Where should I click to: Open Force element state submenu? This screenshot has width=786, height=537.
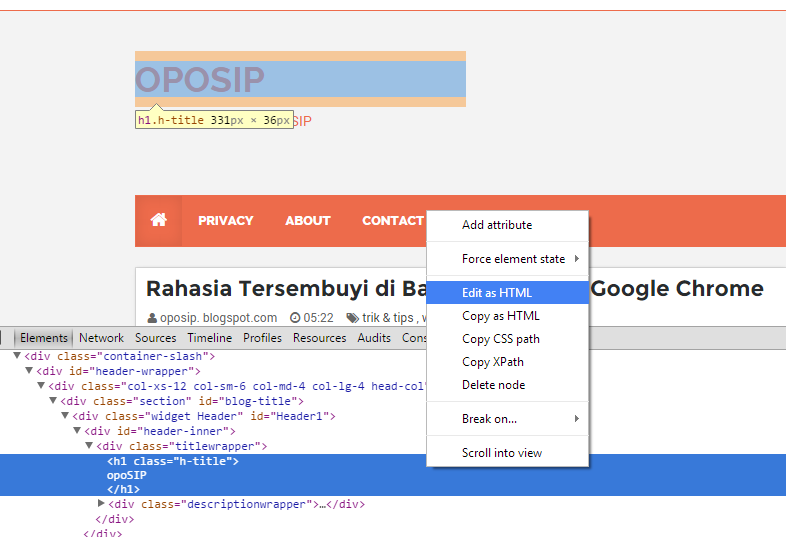(507, 259)
